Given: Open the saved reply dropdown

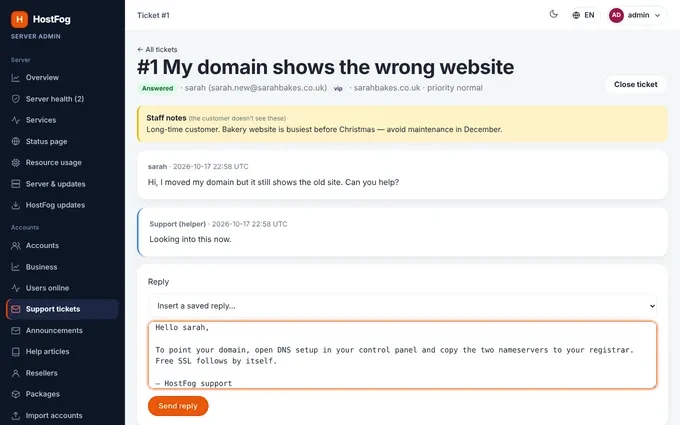Looking at the screenshot, I should [x=402, y=306].
